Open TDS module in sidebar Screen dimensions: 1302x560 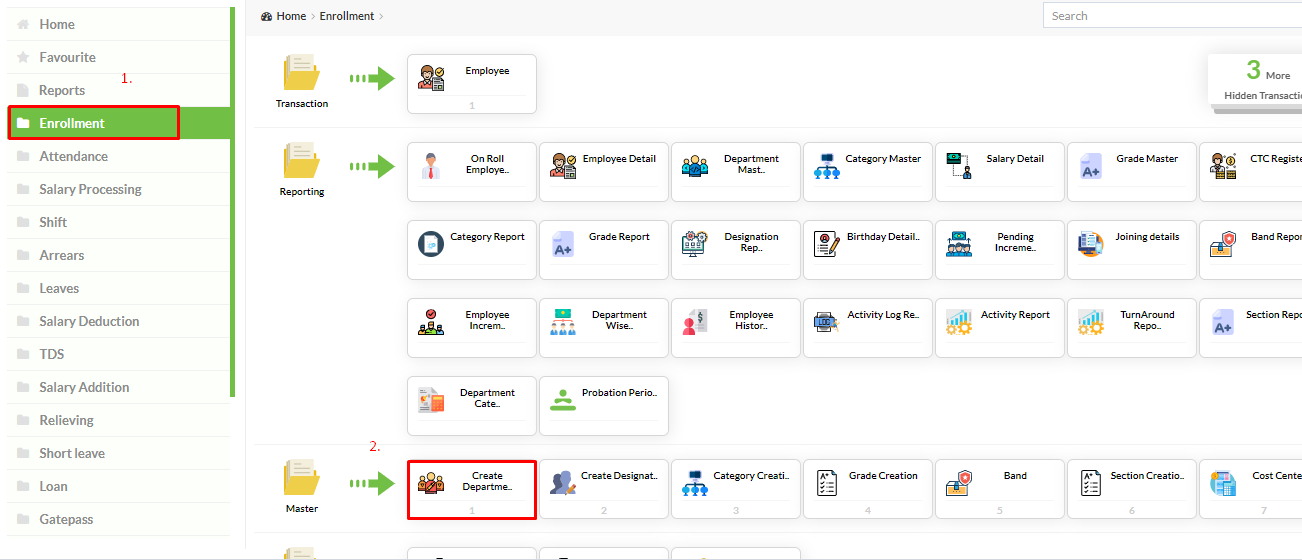coord(119,354)
